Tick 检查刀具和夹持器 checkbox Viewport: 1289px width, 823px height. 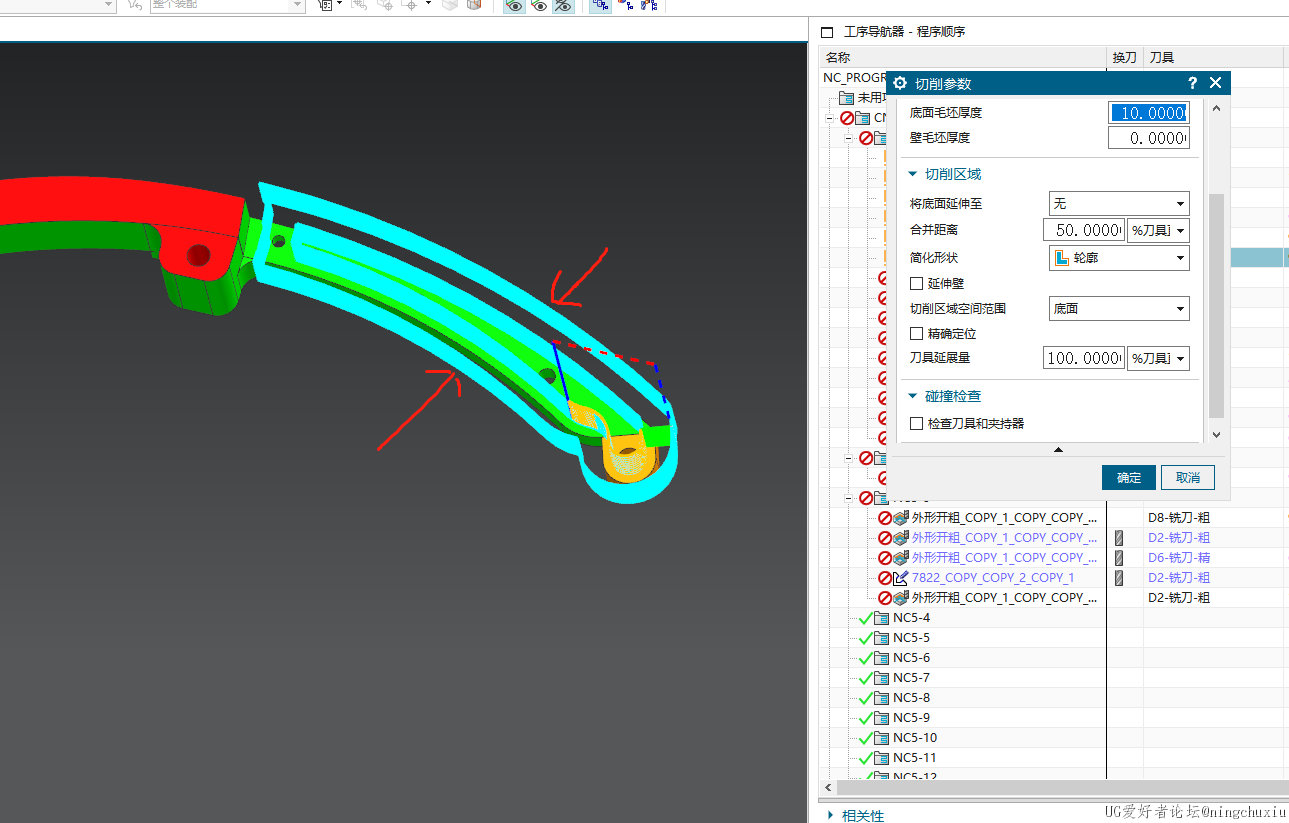(x=916, y=424)
